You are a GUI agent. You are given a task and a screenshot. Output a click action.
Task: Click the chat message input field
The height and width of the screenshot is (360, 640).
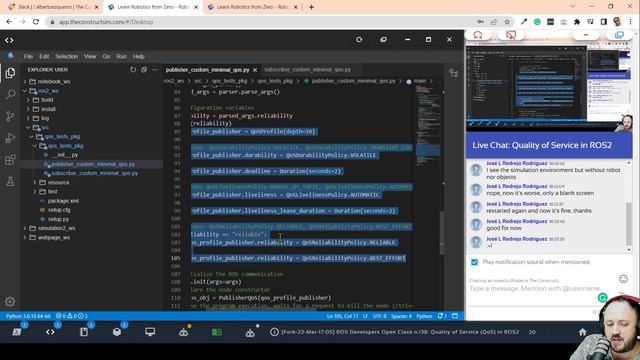click(535, 289)
